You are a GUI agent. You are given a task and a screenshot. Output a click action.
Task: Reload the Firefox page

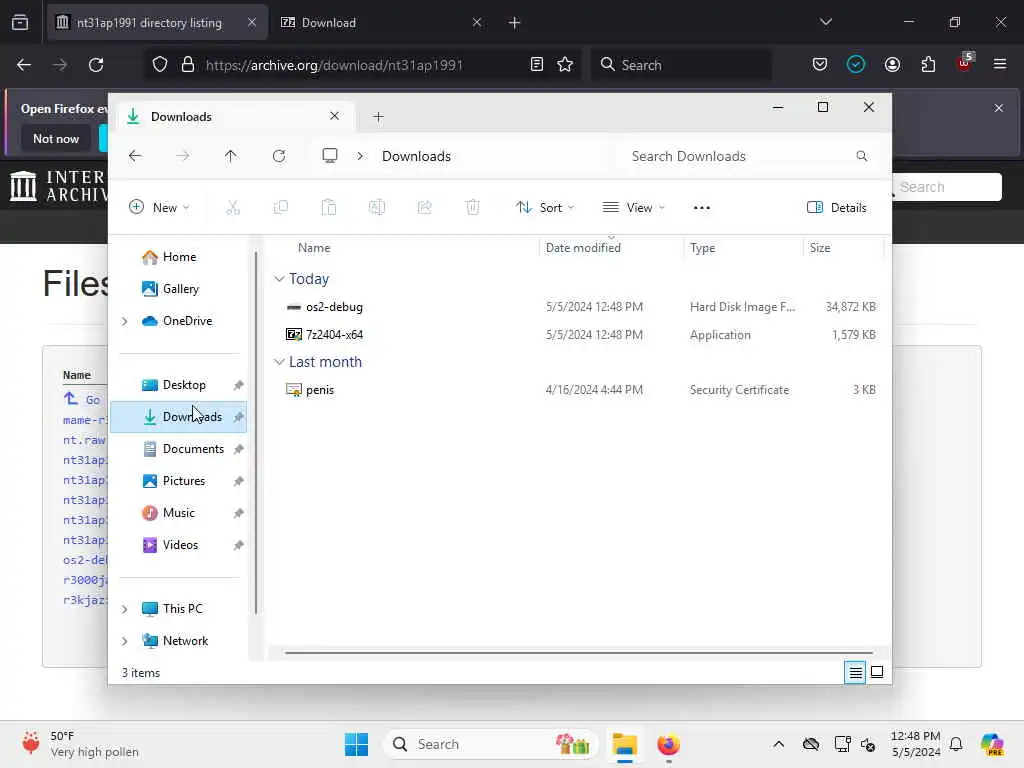(x=96, y=65)
